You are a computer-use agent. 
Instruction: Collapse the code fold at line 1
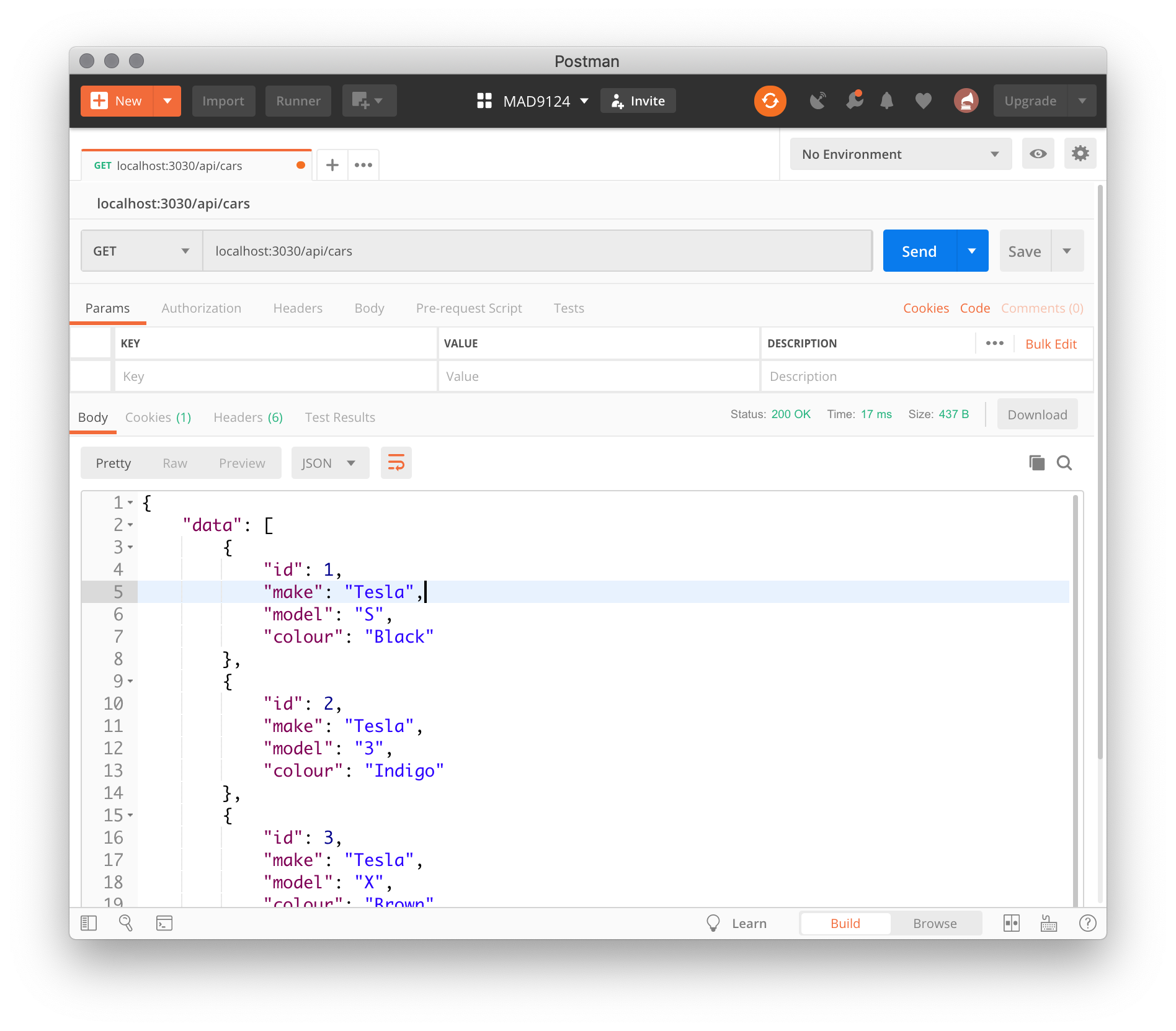[x=130, y=502]
